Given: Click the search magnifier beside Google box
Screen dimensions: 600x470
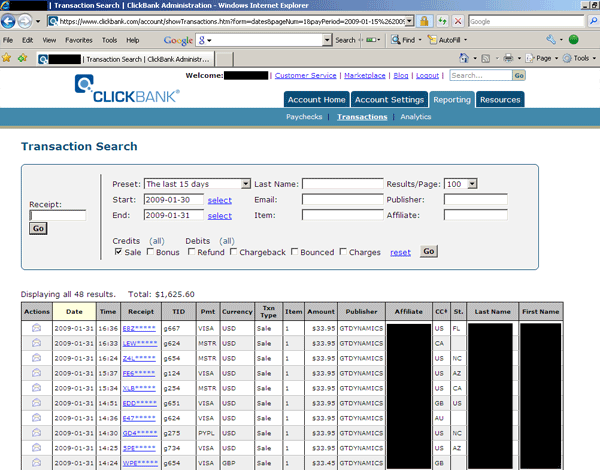Looking at the screenshot, I should [x=593, y=21].
